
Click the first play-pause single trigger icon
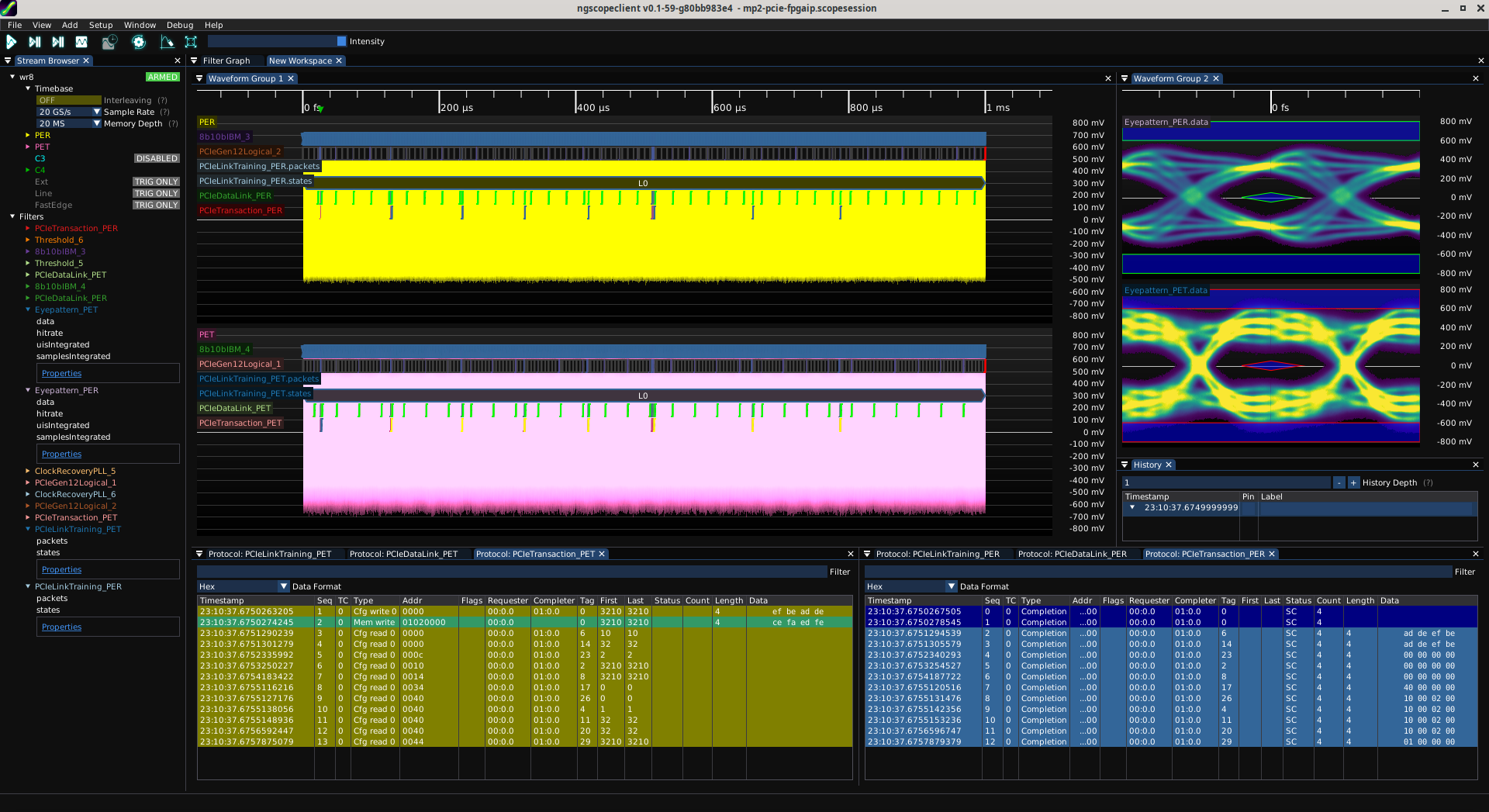click(x=35, y=42)
